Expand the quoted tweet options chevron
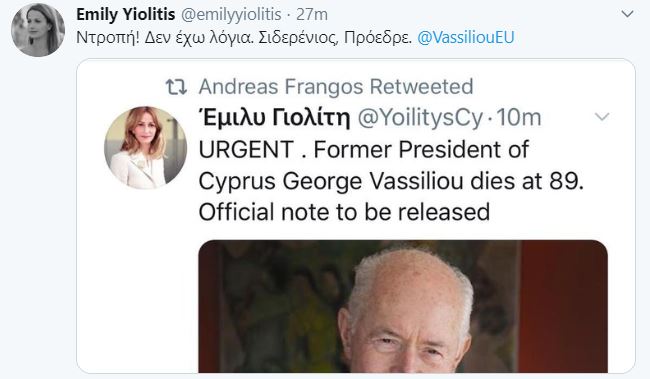Screen dimensions: 650x379 (x=602, y=117)
